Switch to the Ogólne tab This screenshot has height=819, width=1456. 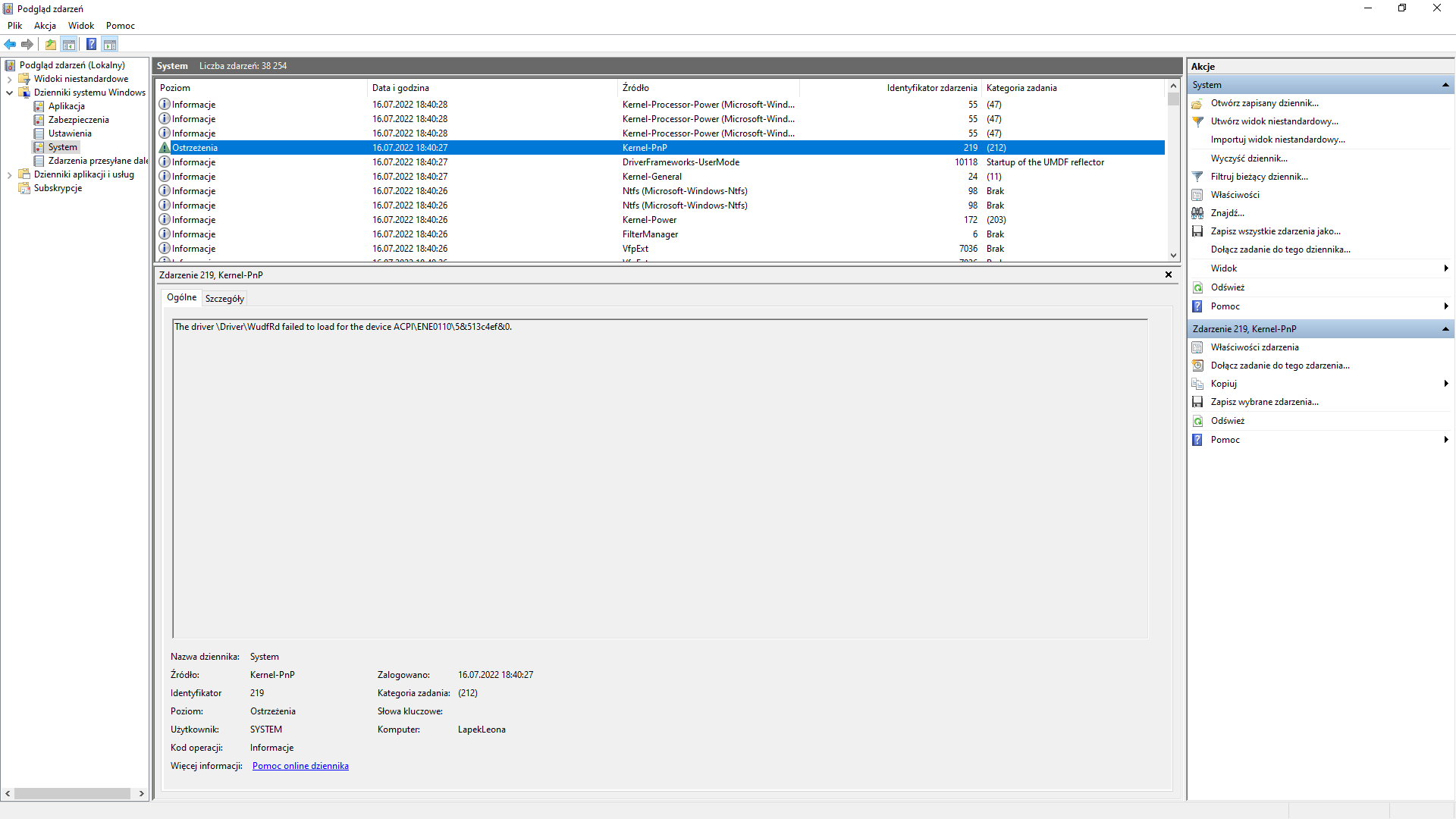coord(181,297)
